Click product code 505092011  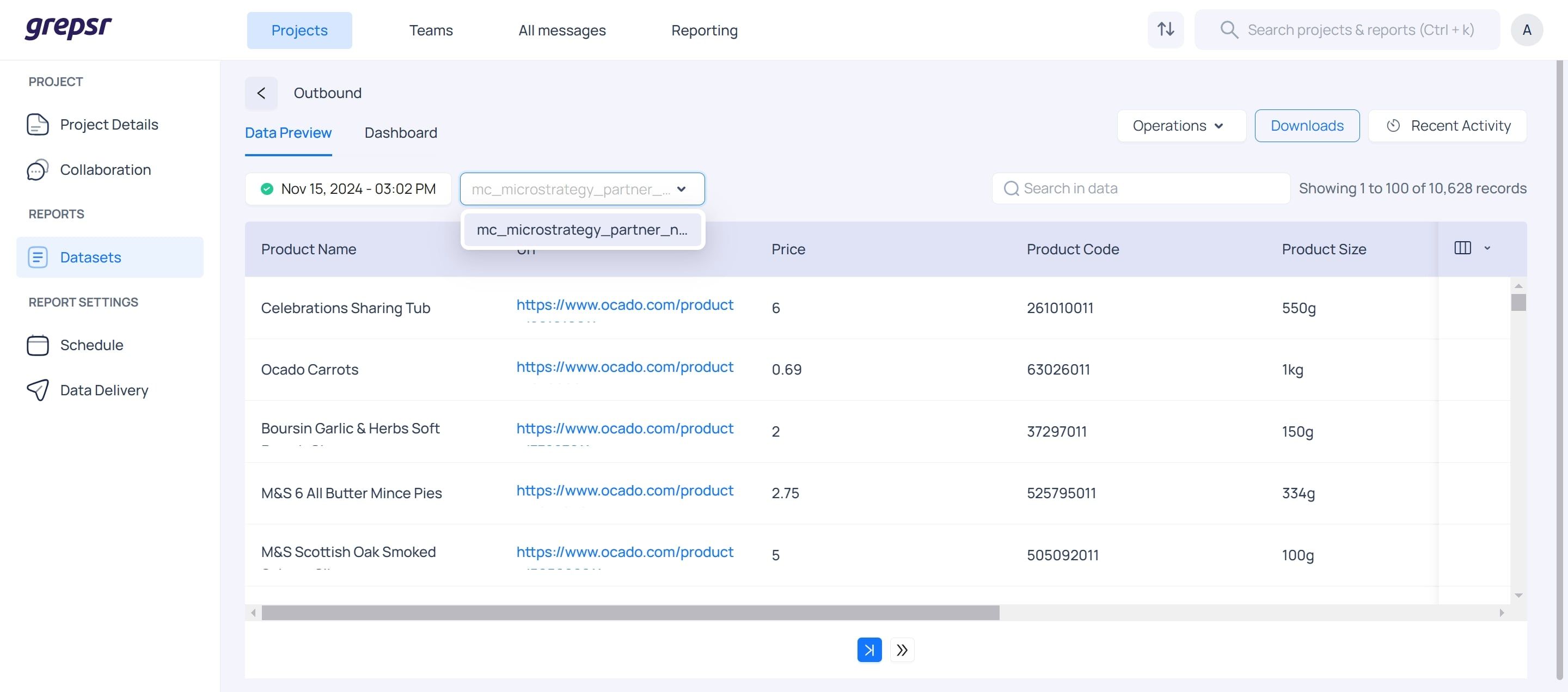pos(1062,556)
